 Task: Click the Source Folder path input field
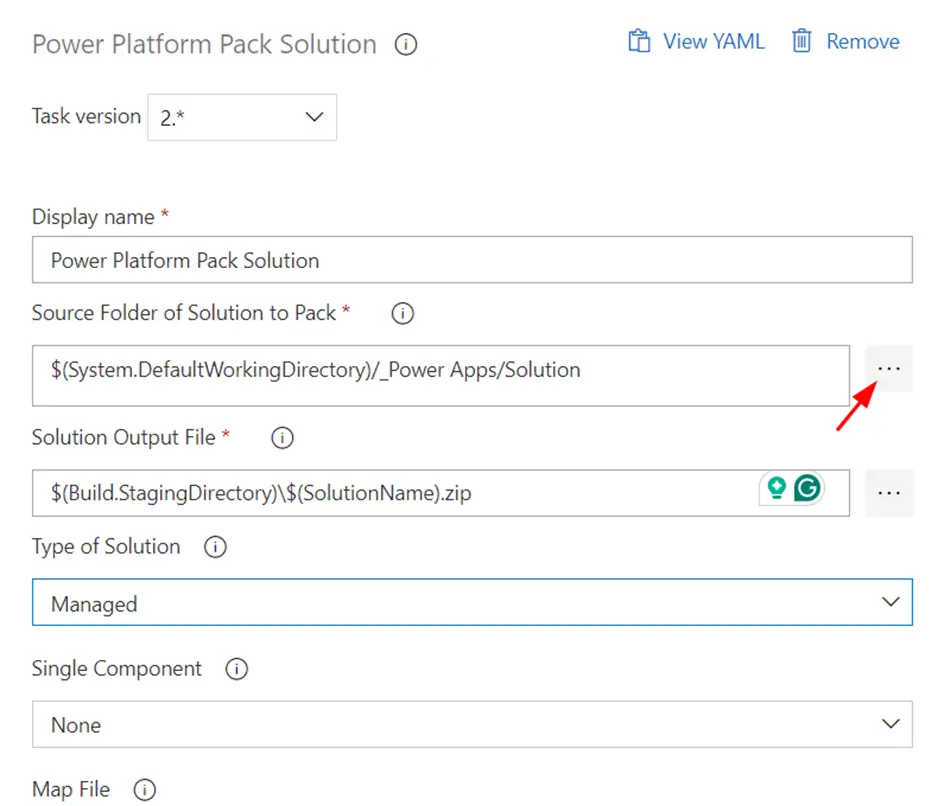click(441, 376)
